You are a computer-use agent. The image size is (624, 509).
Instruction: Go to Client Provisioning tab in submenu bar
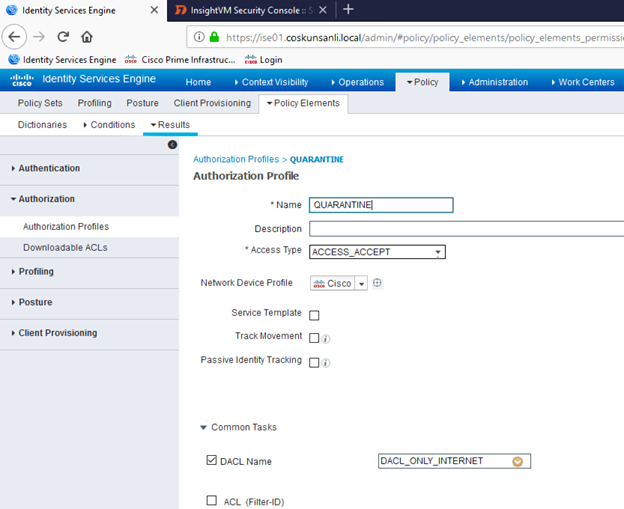point(212,103)
